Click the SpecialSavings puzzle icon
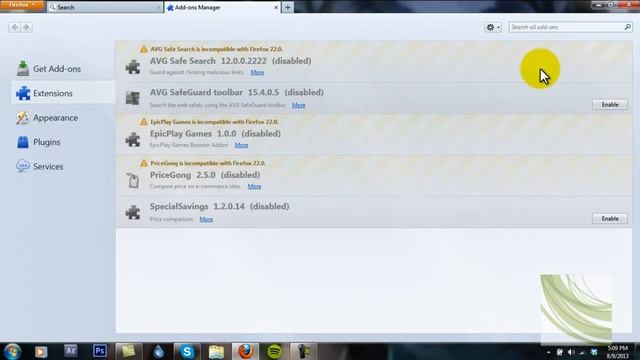This screenshot has height=360, width=640. click(x=133, y=212)
